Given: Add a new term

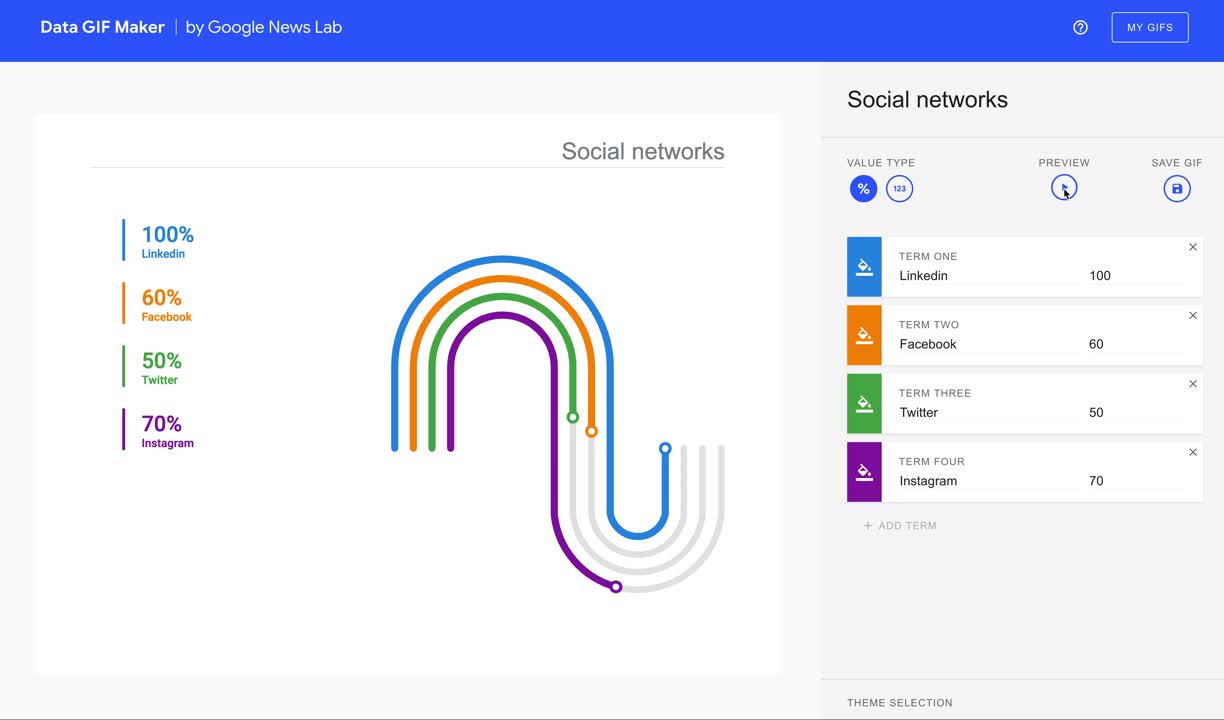Looking at the screenshot, I should pos(900,526).
